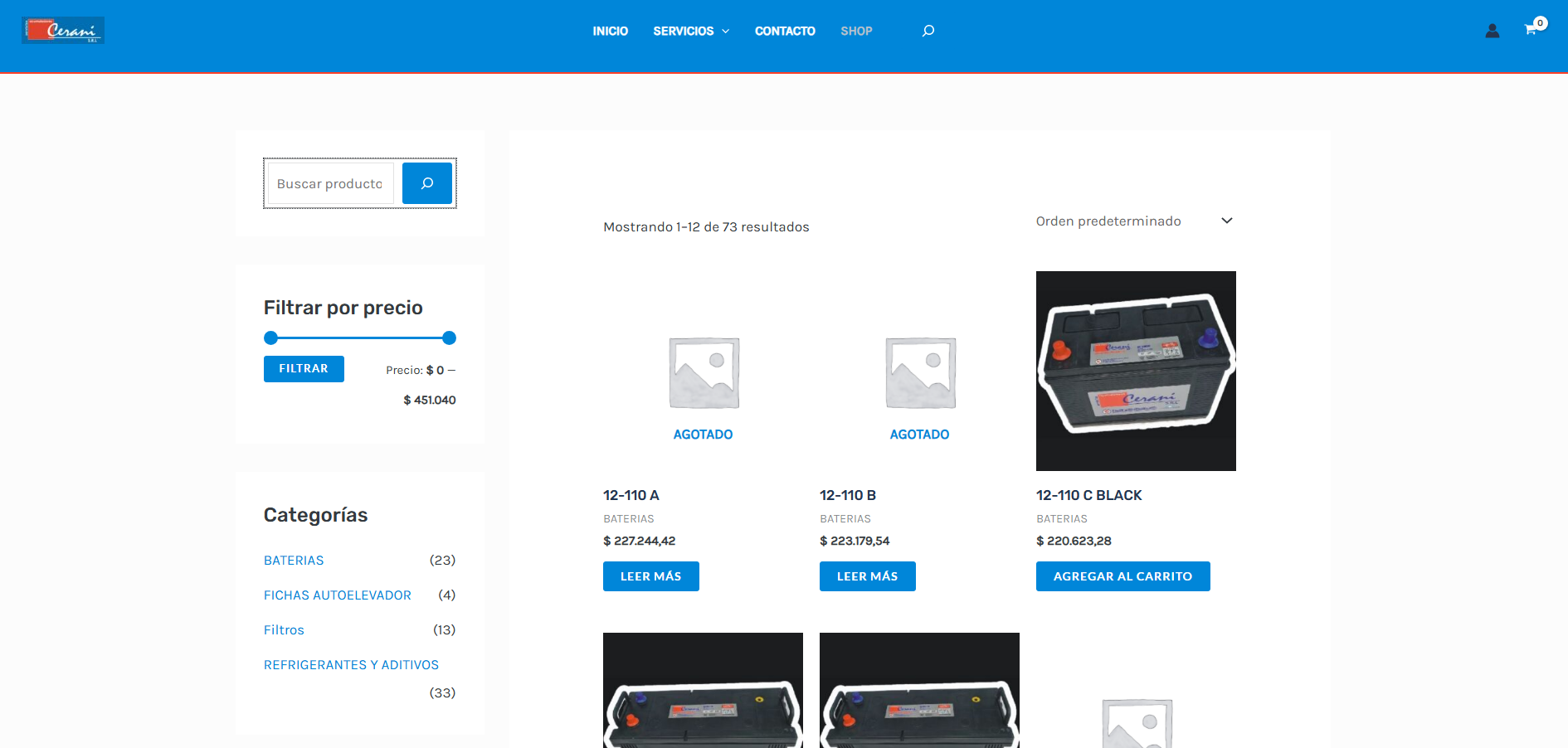Focus the Buscar productos search field
Viewport: 1568px width, 748px height.
point(330,183)
